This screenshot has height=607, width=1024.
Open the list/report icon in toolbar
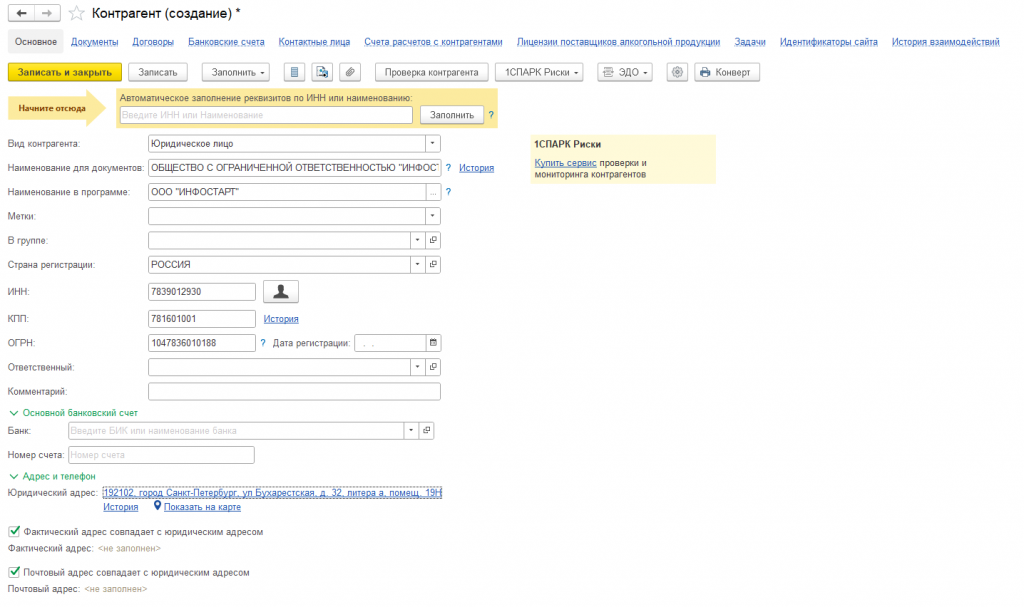coord(295,73)
